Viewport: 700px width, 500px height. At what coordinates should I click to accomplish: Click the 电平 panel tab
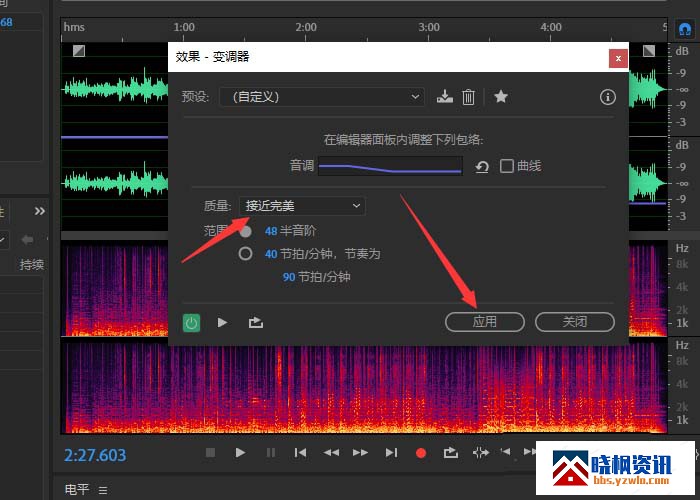click(77, 489)
